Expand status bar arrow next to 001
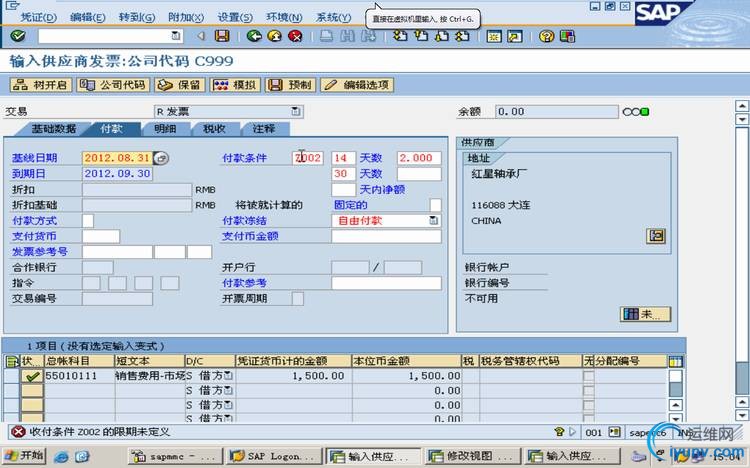This screenshot has height=468, width=750. tap(573, 432)
